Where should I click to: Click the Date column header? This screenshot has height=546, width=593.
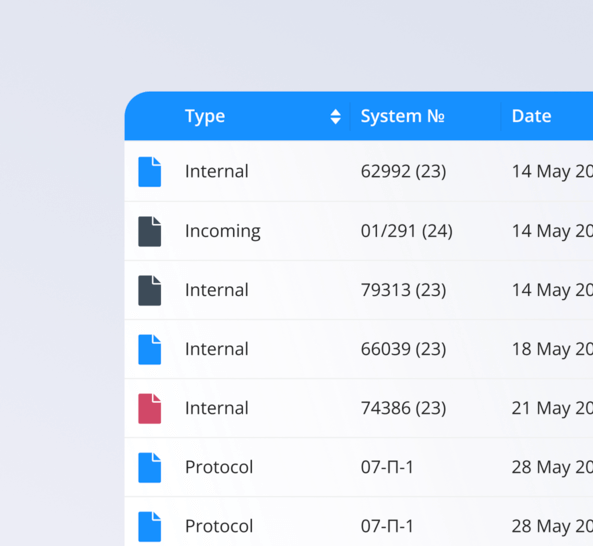click(x=531, y=116)
